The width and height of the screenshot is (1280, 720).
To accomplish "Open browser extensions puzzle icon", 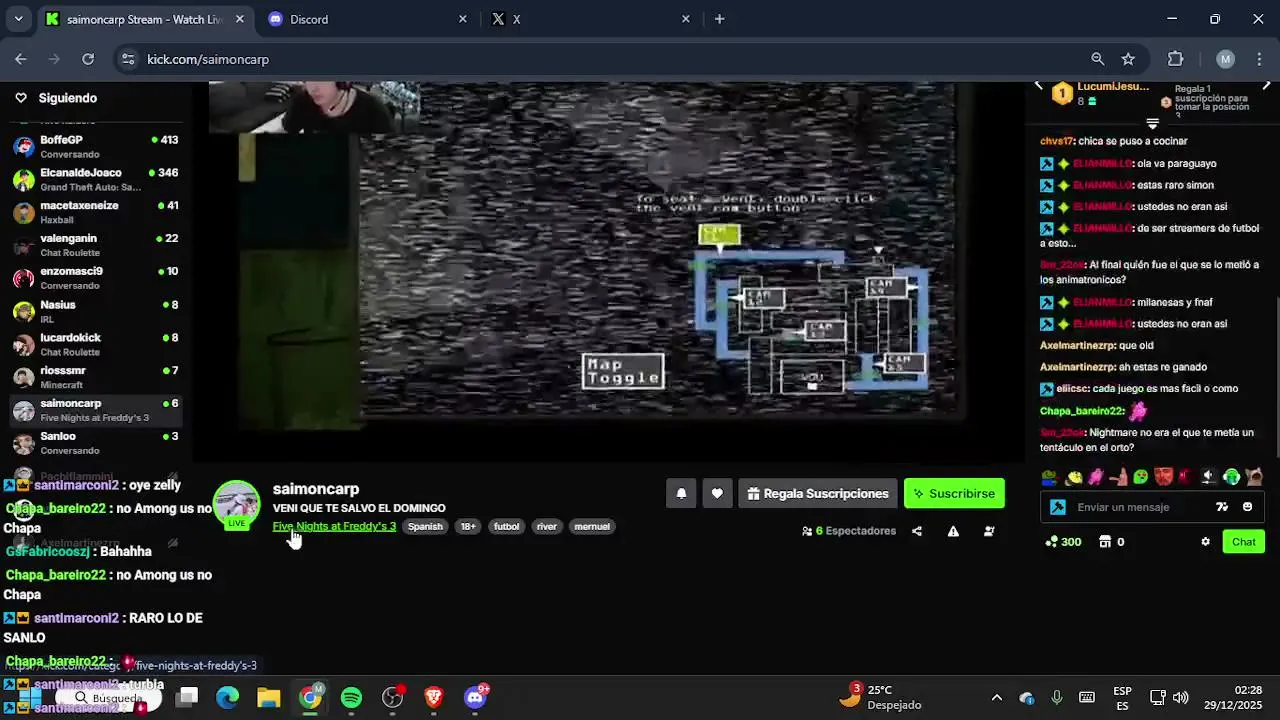I will point(1176,59).
